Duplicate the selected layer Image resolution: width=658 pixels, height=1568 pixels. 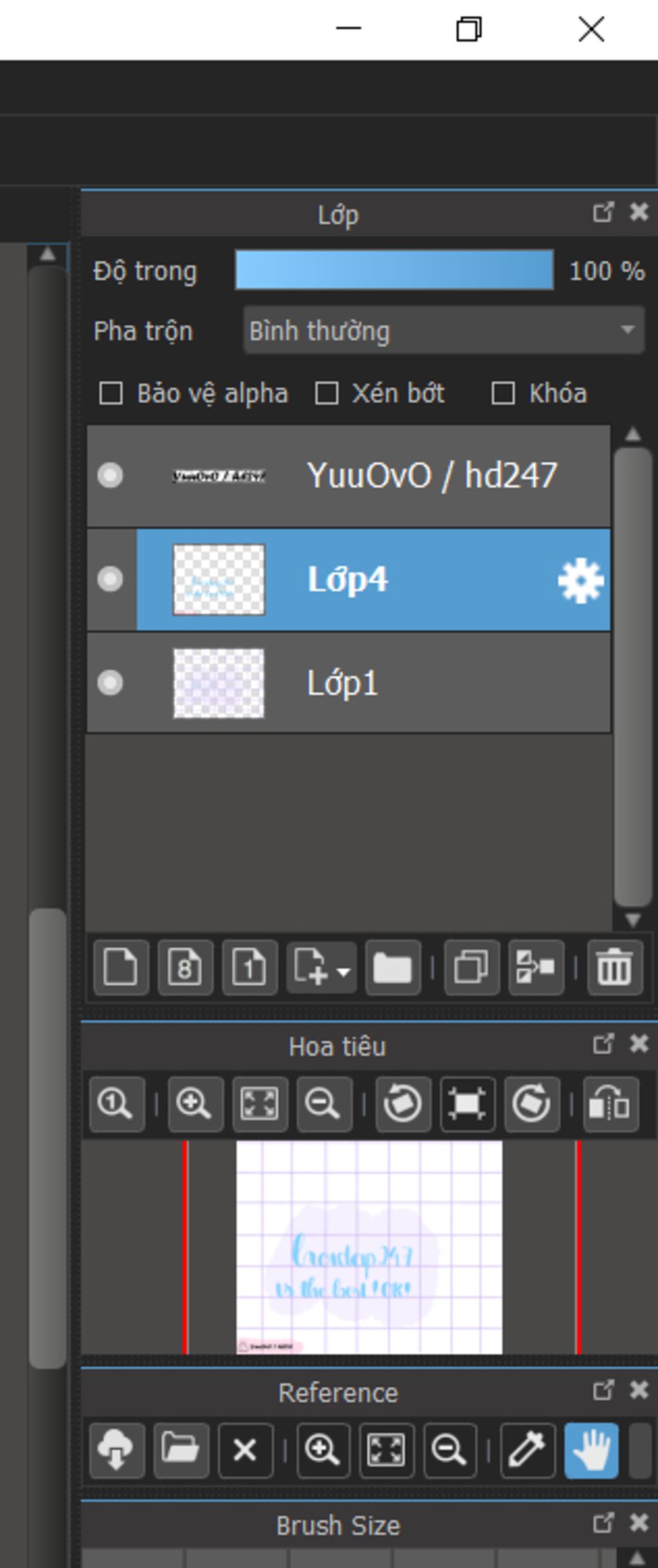(471, 967)
